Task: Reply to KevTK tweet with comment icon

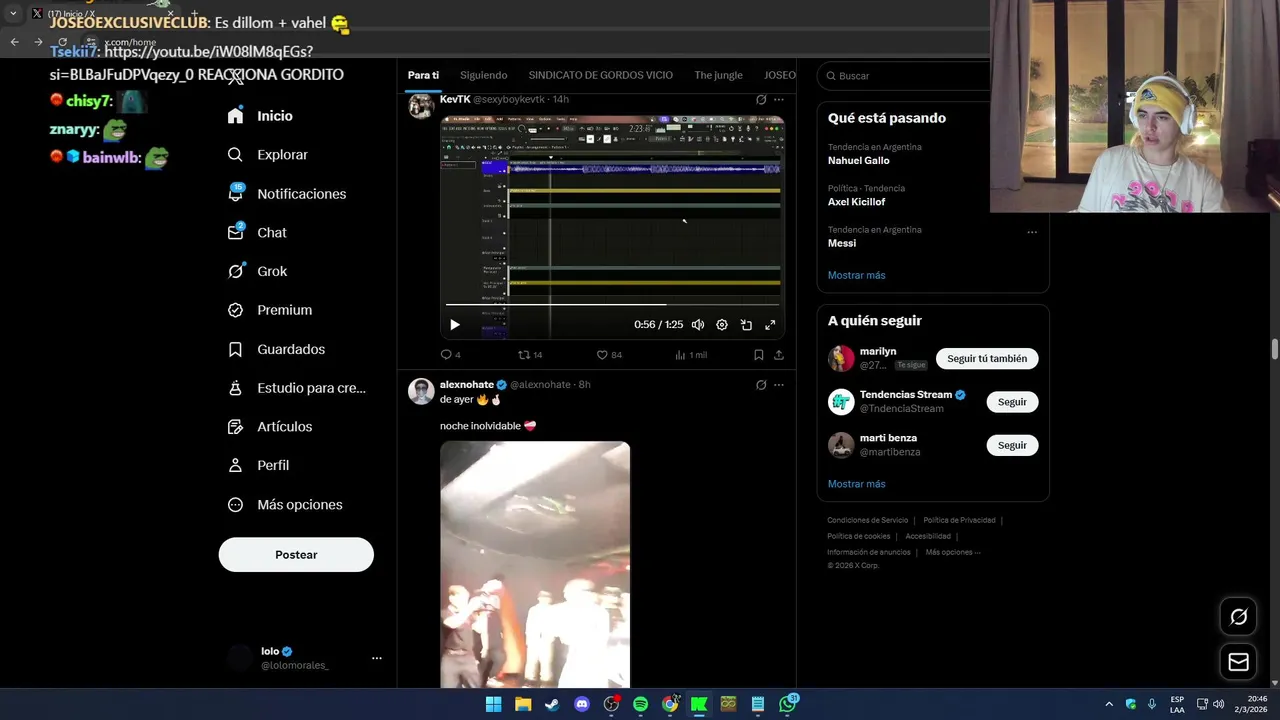Action: (451, 355)
